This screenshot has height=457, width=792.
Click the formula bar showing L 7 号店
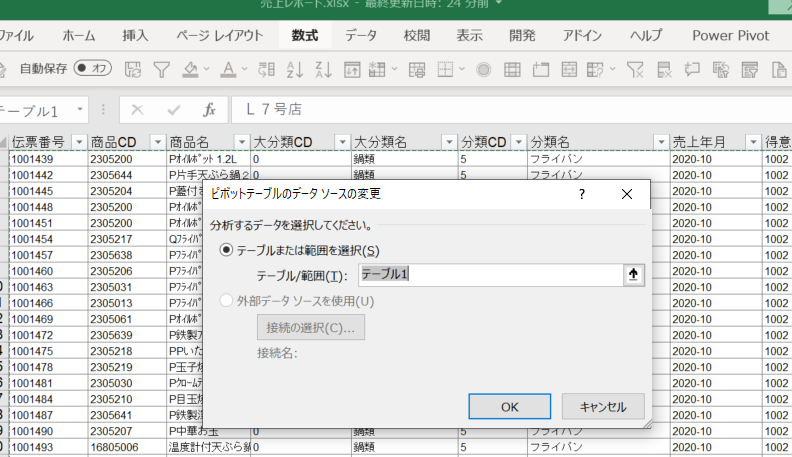(511, 110)
